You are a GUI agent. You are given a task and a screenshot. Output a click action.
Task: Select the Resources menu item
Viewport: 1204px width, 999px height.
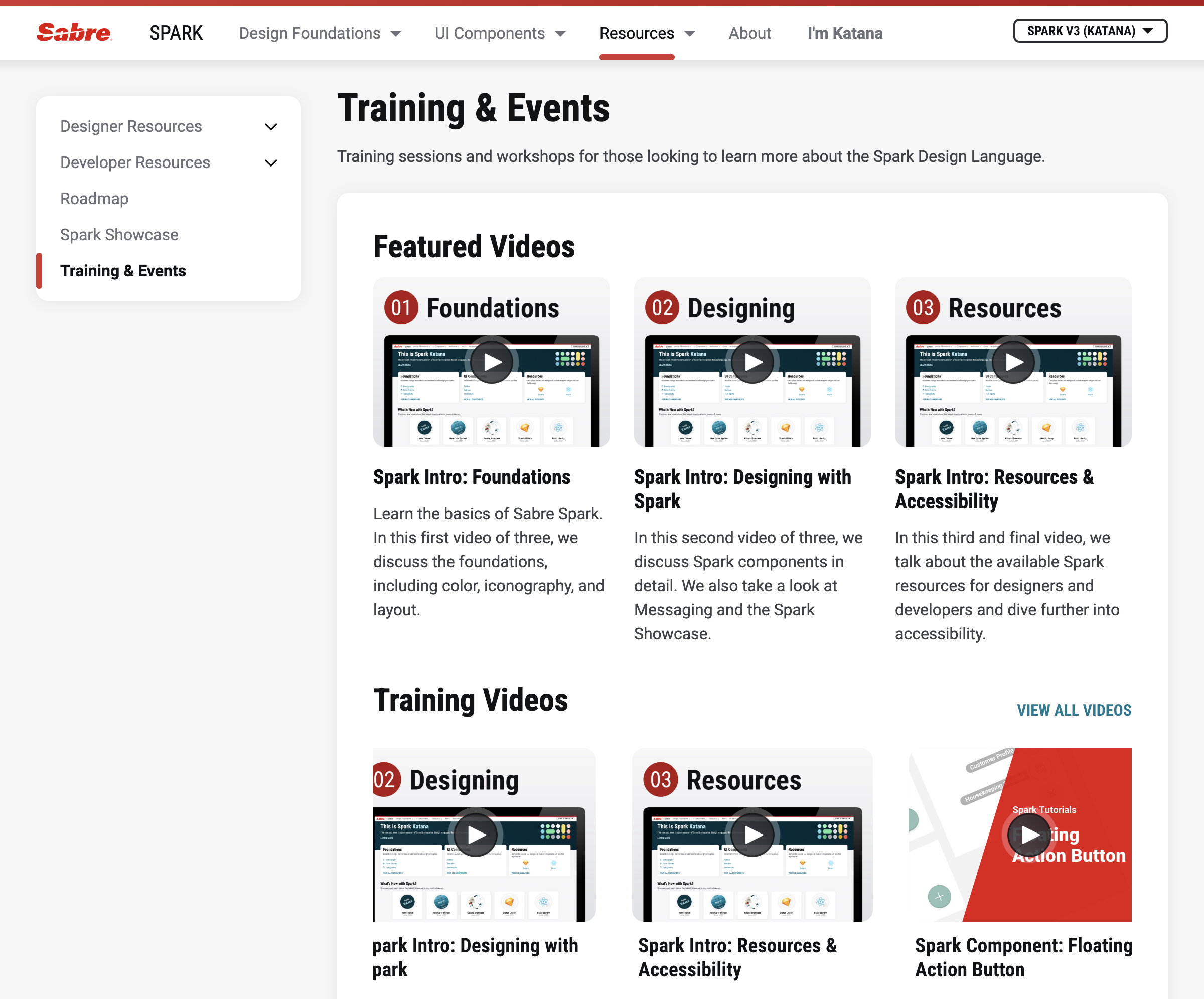tap(637, 33)
